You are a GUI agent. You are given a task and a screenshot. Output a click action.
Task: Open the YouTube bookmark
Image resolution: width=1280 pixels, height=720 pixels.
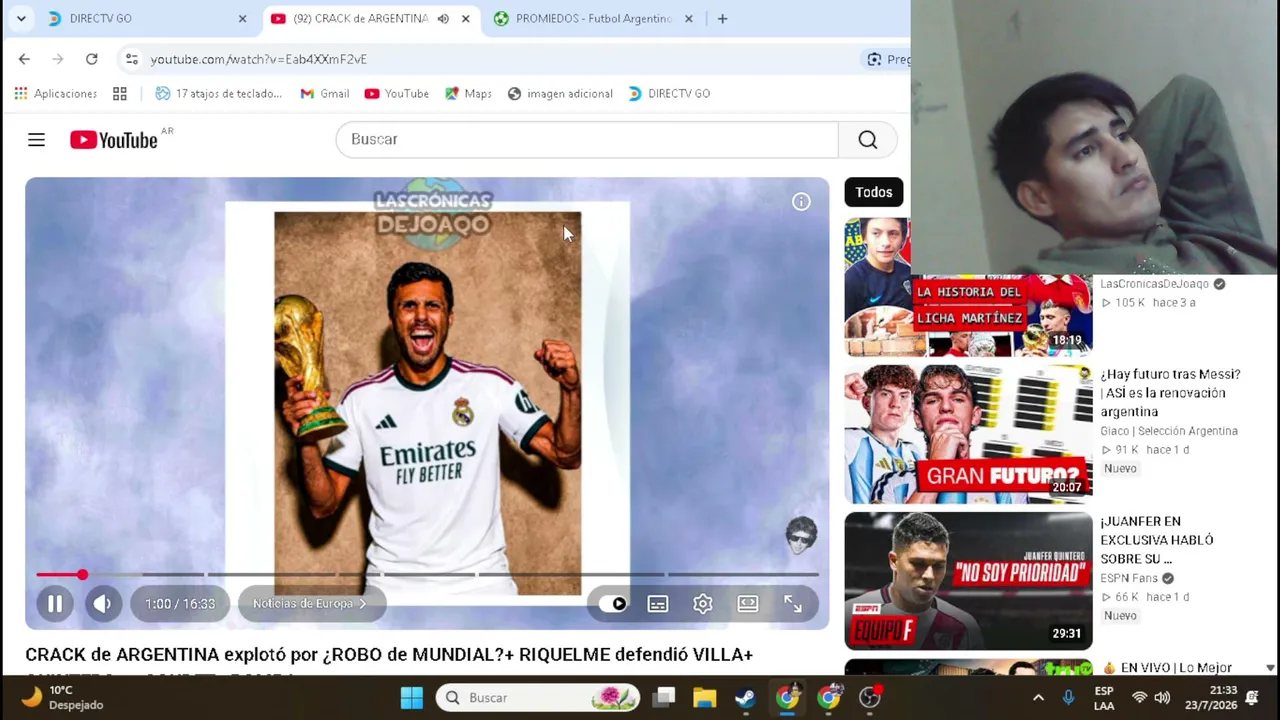396,94
